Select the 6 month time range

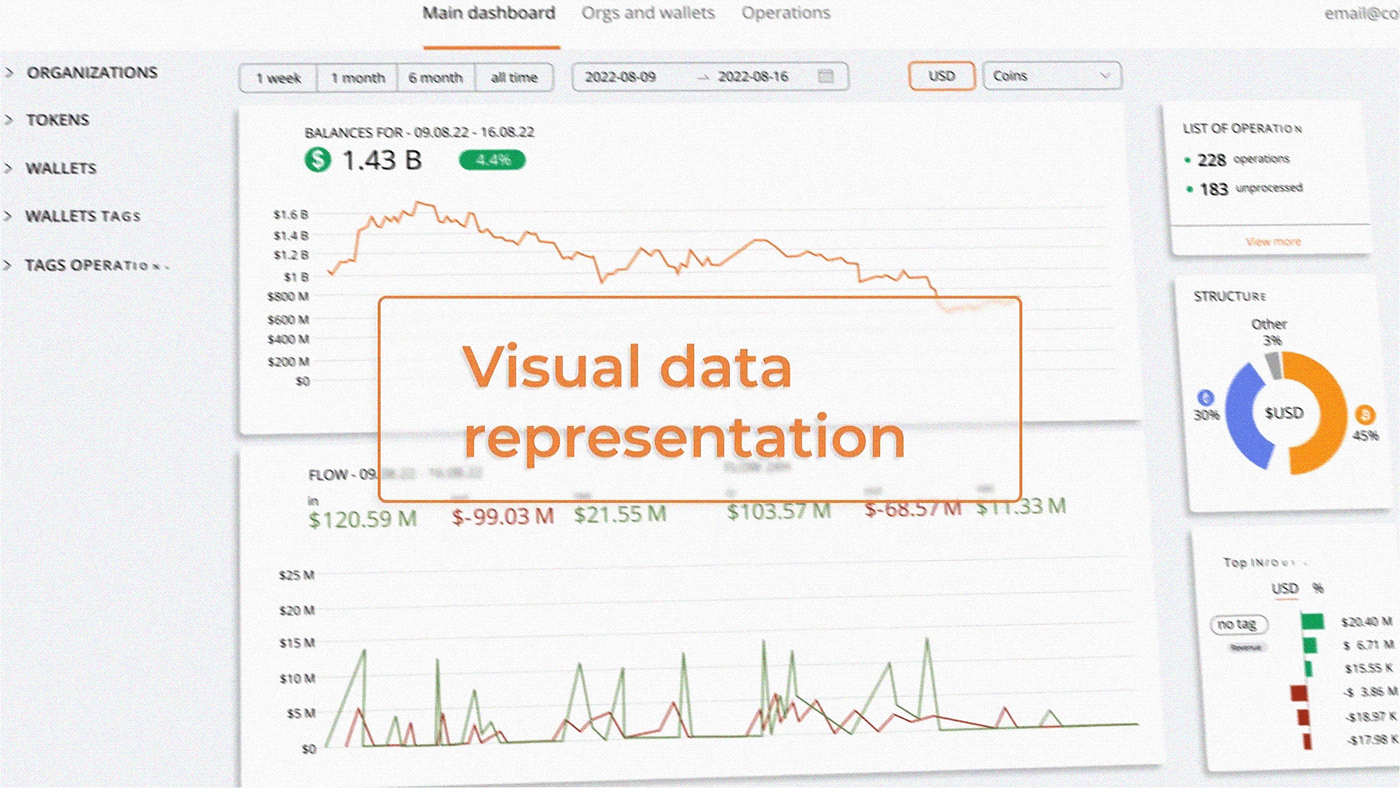(x=435, y=78)
